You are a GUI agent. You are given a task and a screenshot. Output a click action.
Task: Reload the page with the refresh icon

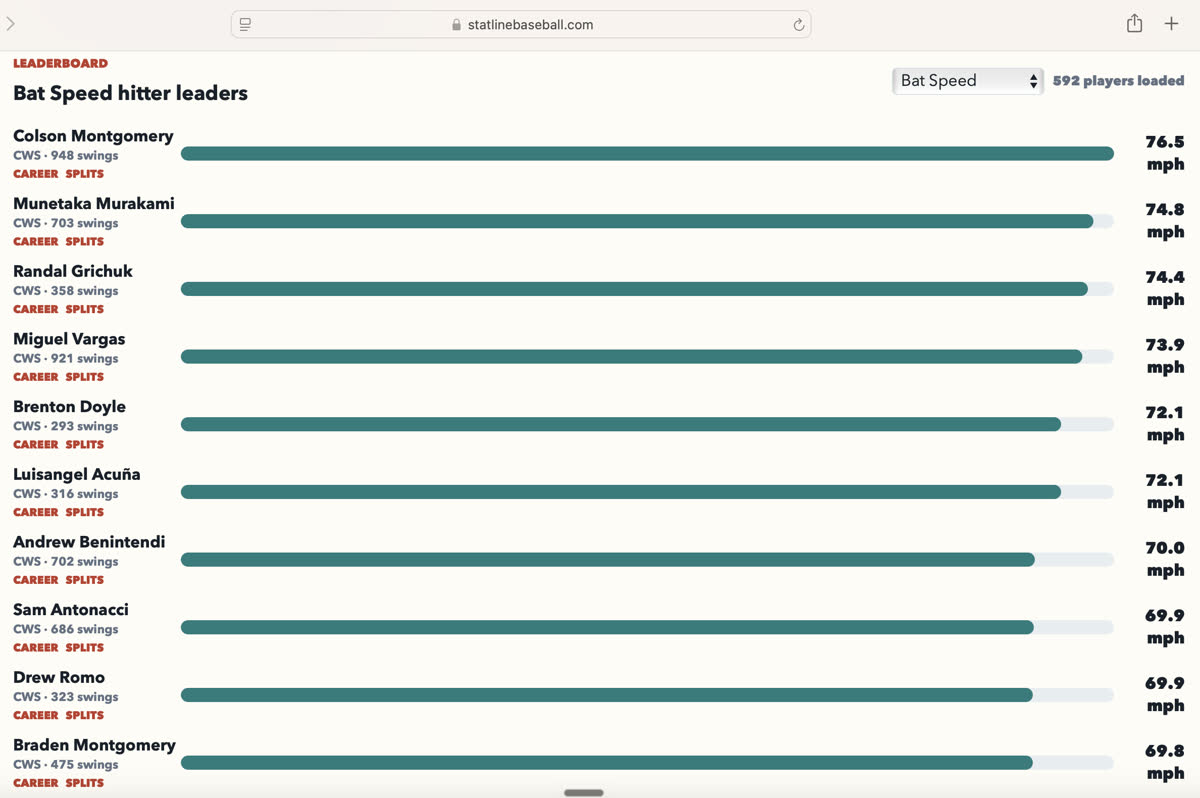point(798,25)
